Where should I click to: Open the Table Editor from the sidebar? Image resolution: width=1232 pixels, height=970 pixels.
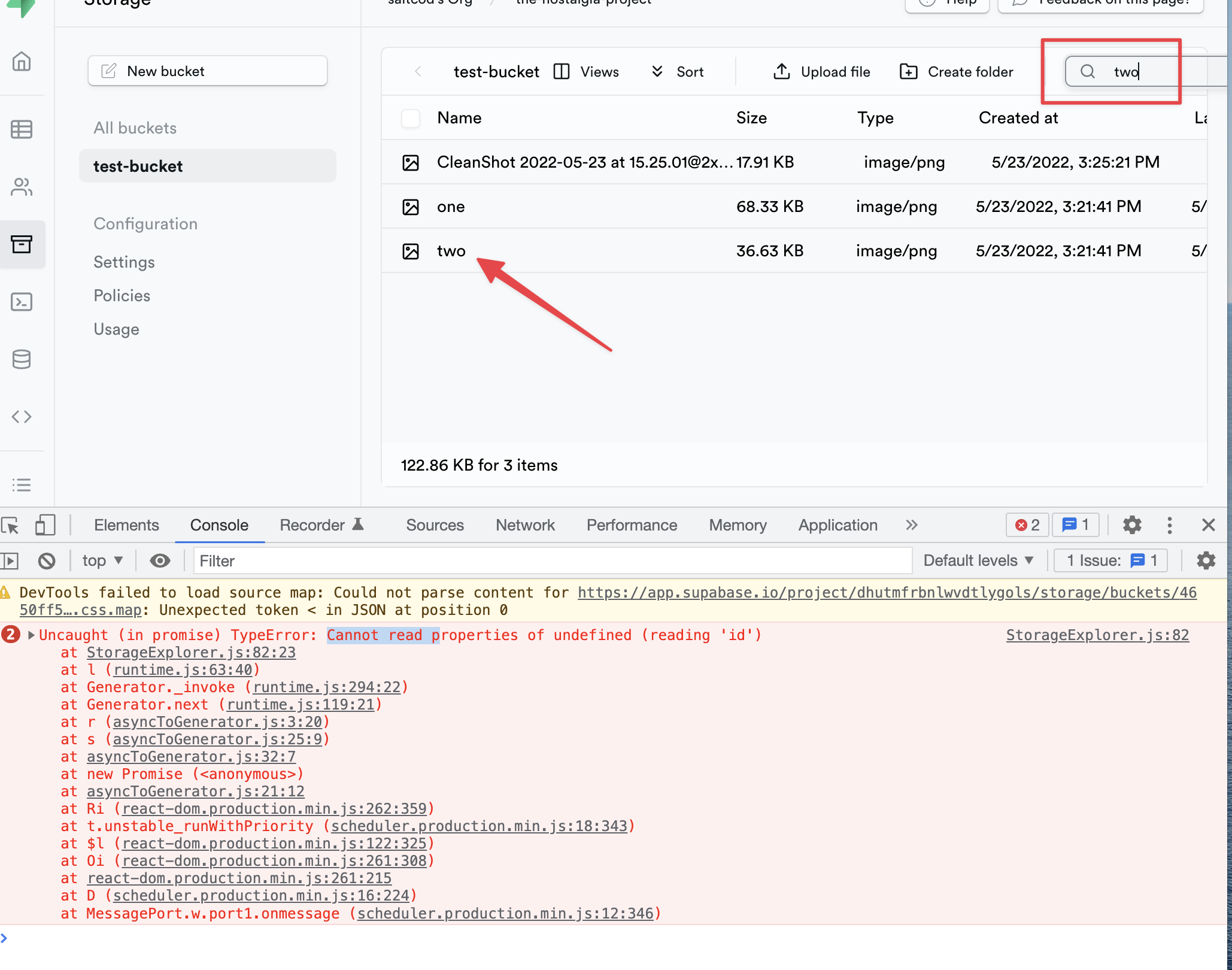click(22, 129)
